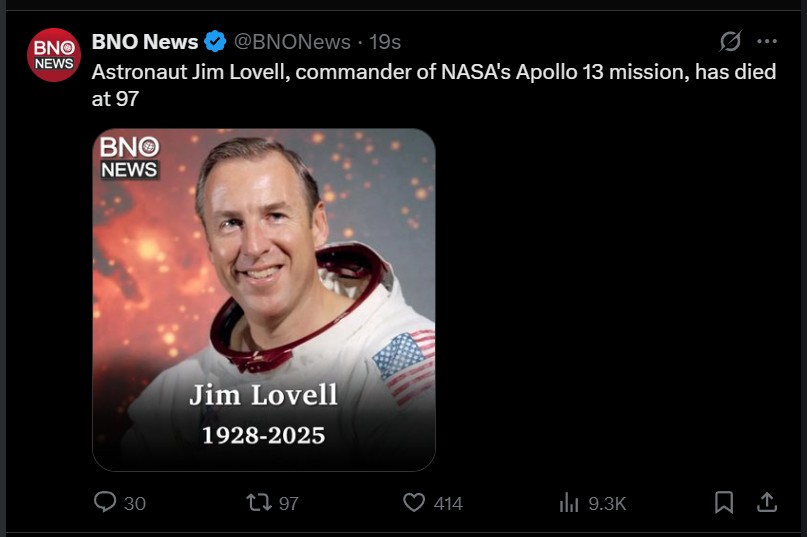Like the post with the heart icon
The height and width of the screenshot is (537, 807).
[414, 503]
